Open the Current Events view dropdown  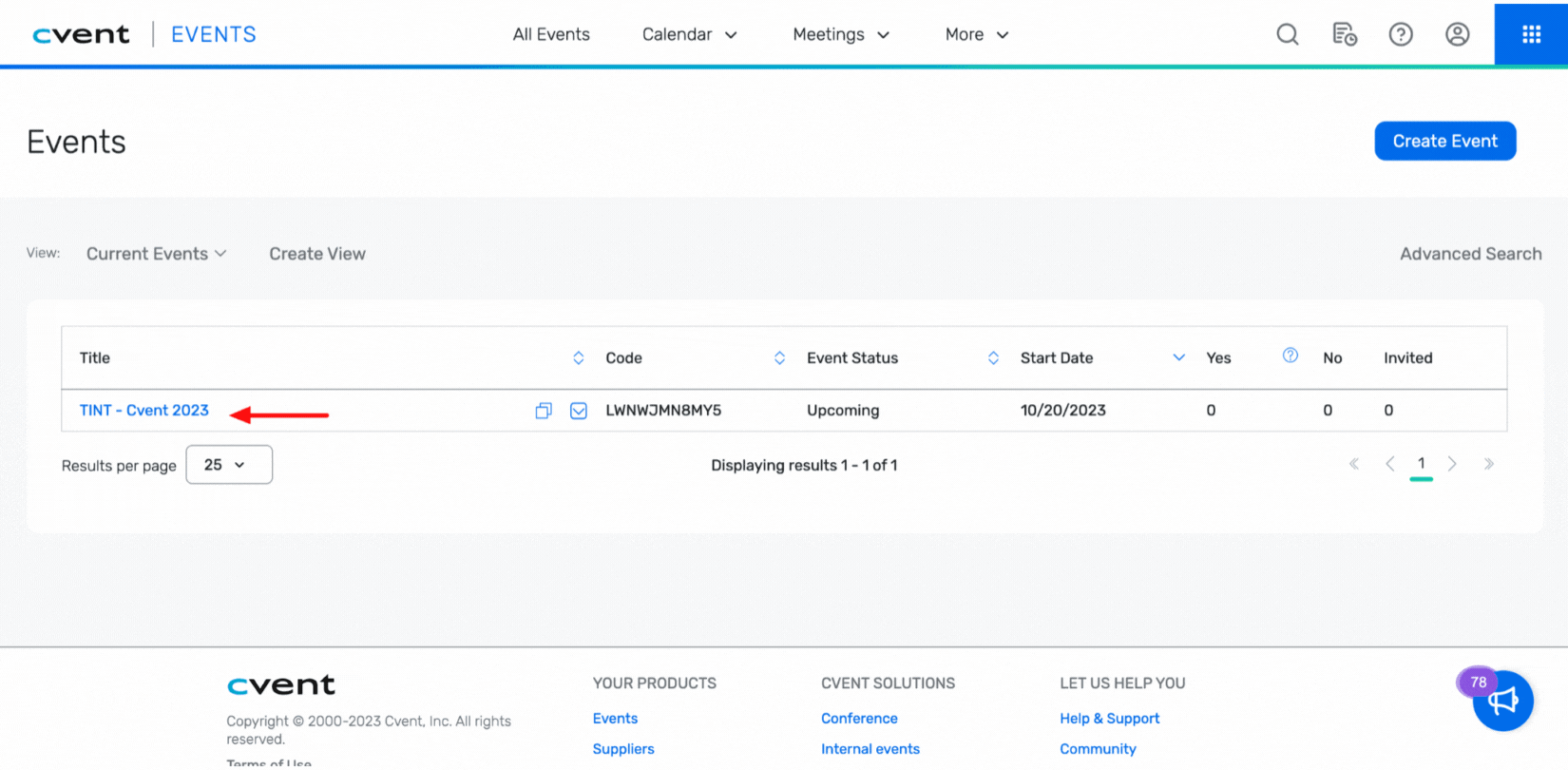point(157,254)
